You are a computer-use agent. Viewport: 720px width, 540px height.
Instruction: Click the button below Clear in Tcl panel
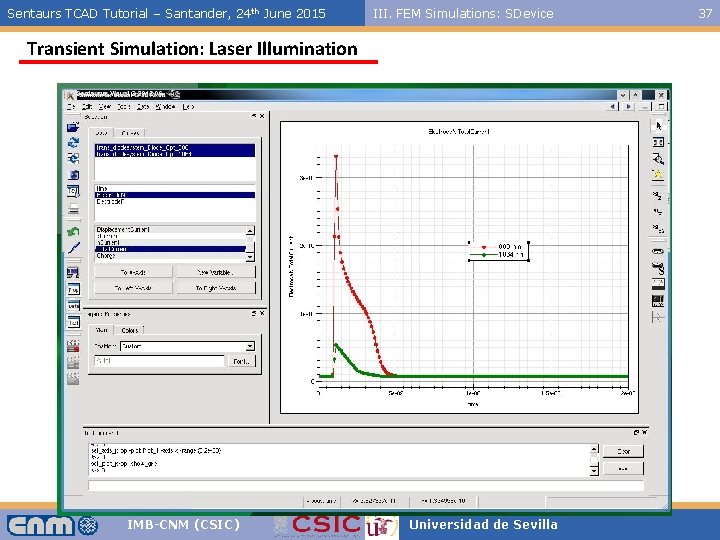624,469
